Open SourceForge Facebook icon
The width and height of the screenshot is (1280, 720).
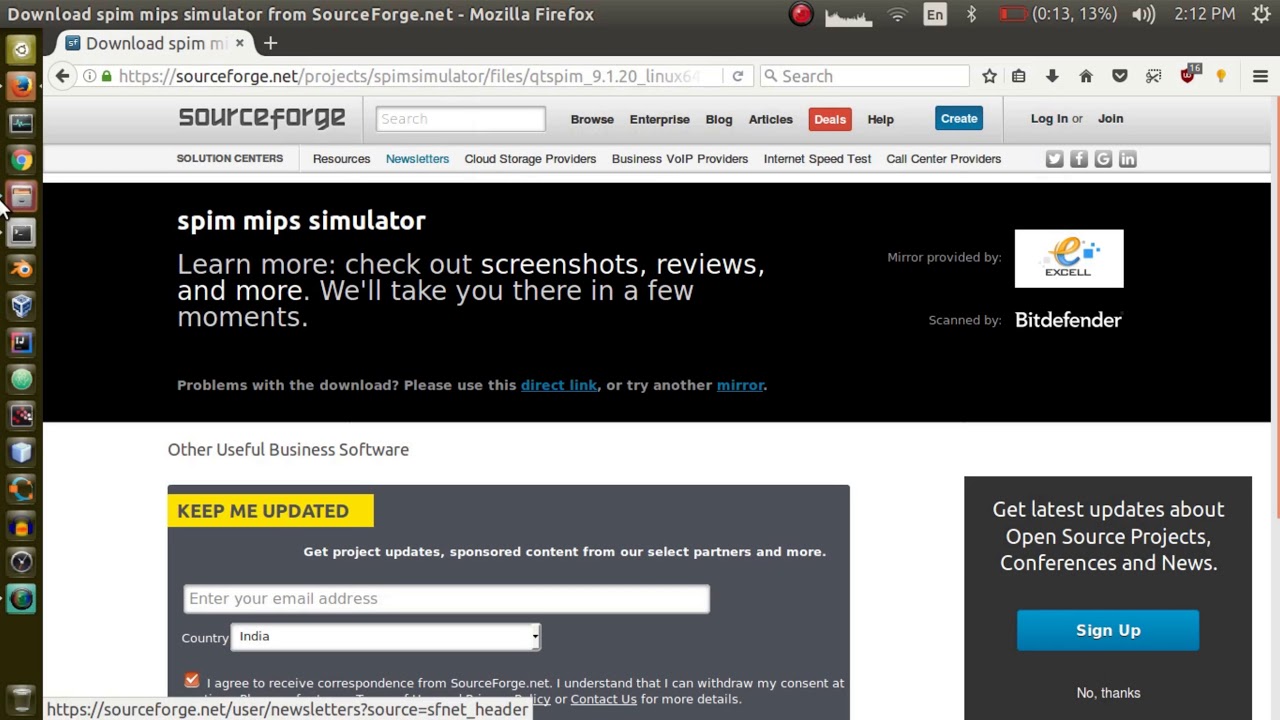pyautogui.click(x=1079, y=159)
